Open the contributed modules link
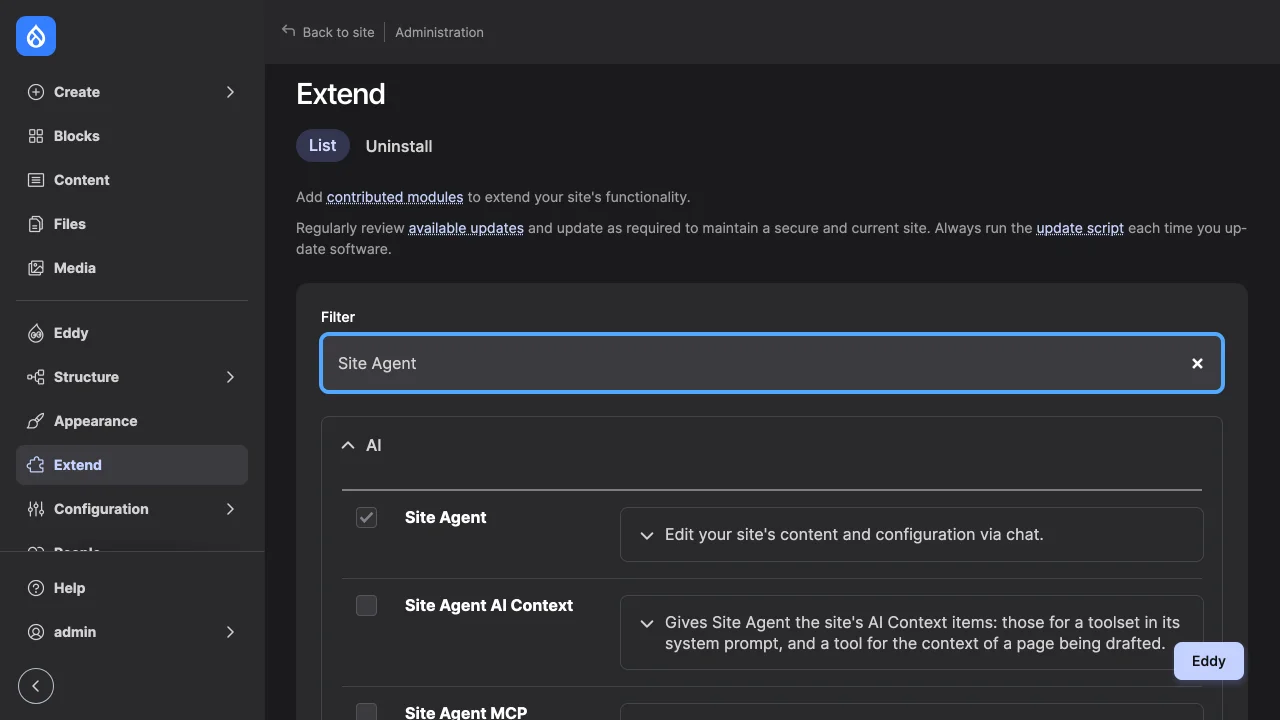The width and height of the screenshot is (1280, 720). pos(395,196)
